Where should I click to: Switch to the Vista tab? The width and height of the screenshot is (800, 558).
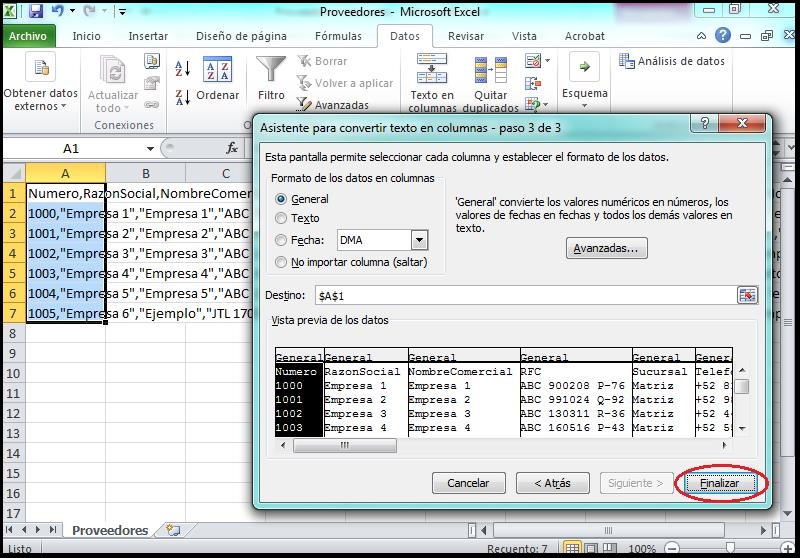(524, 36)
